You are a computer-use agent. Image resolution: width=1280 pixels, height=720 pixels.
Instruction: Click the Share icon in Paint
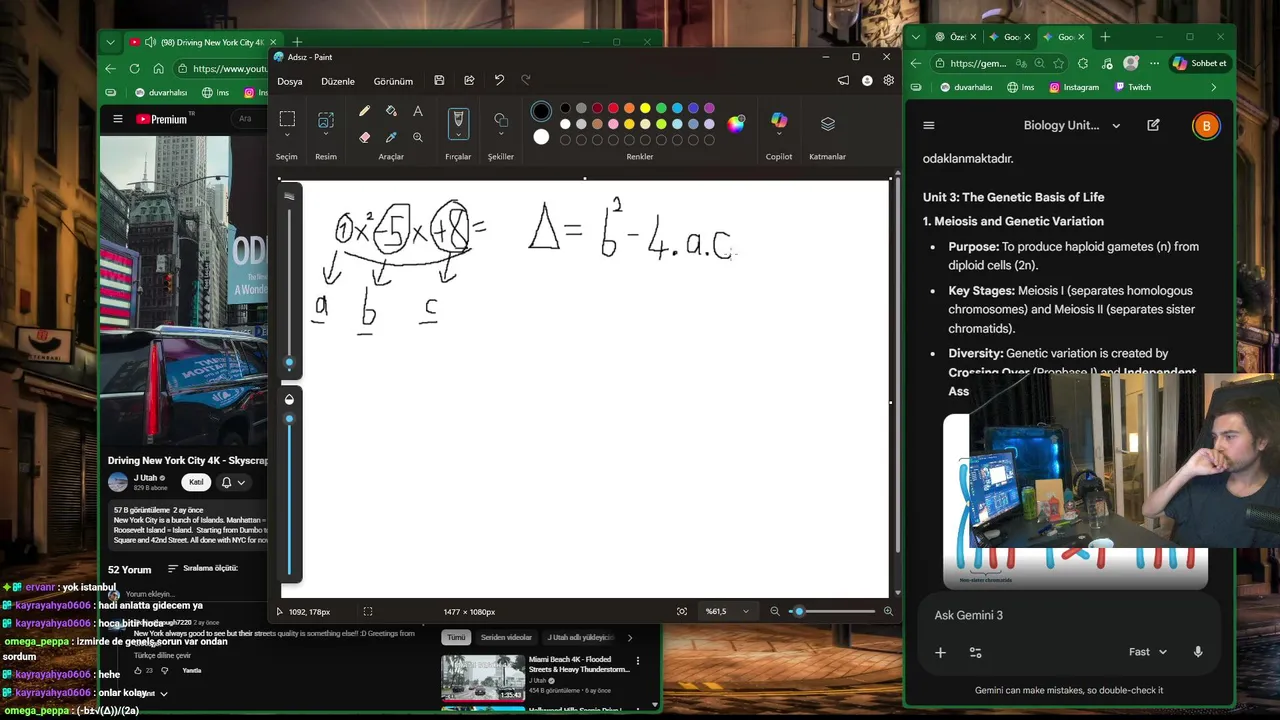point(469,81)
